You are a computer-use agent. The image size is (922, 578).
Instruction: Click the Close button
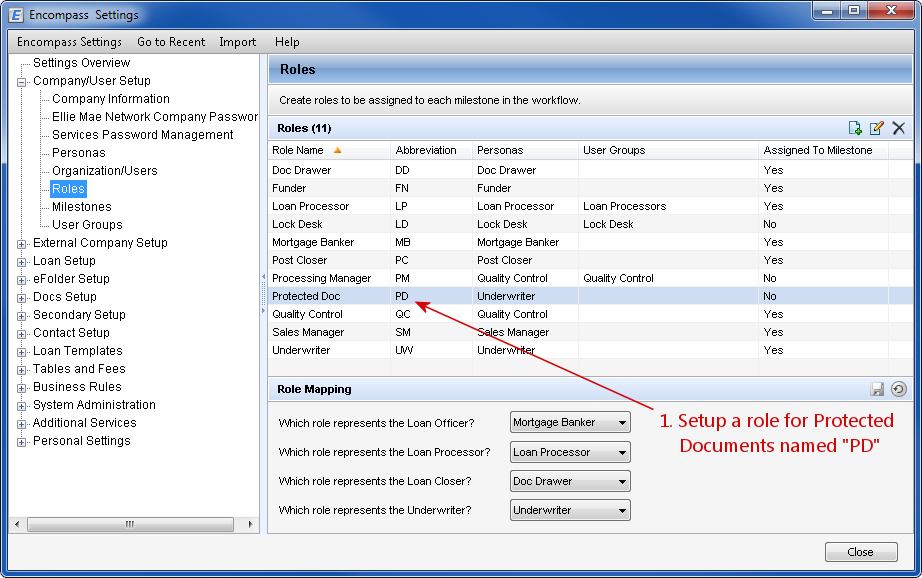tap(861, 552)
